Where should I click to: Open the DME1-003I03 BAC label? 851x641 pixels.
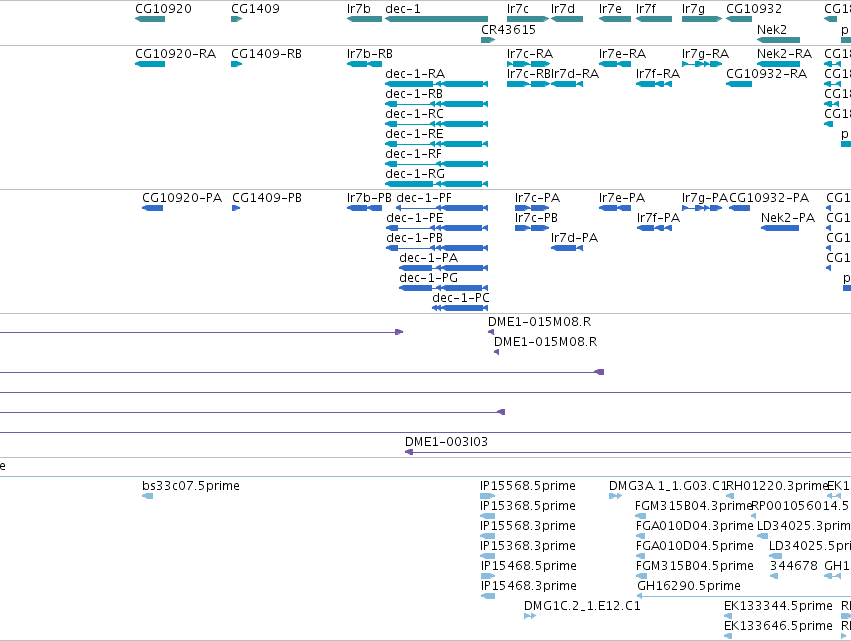pyautogui.click(x=446, y=442)
